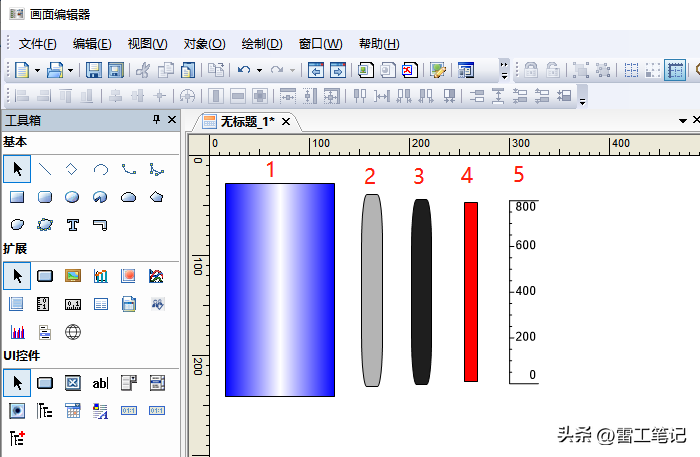
Task: Select the blue gradient rectangle on canvas
Action: click(x=279, y=289)
